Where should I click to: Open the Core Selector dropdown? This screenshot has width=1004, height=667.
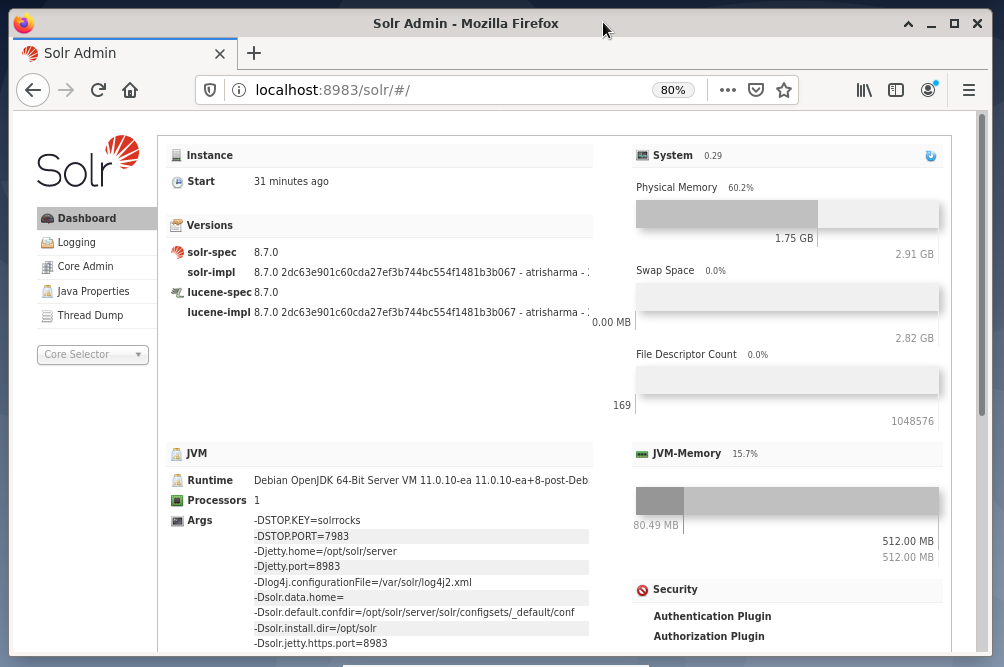tap(93, 355)
